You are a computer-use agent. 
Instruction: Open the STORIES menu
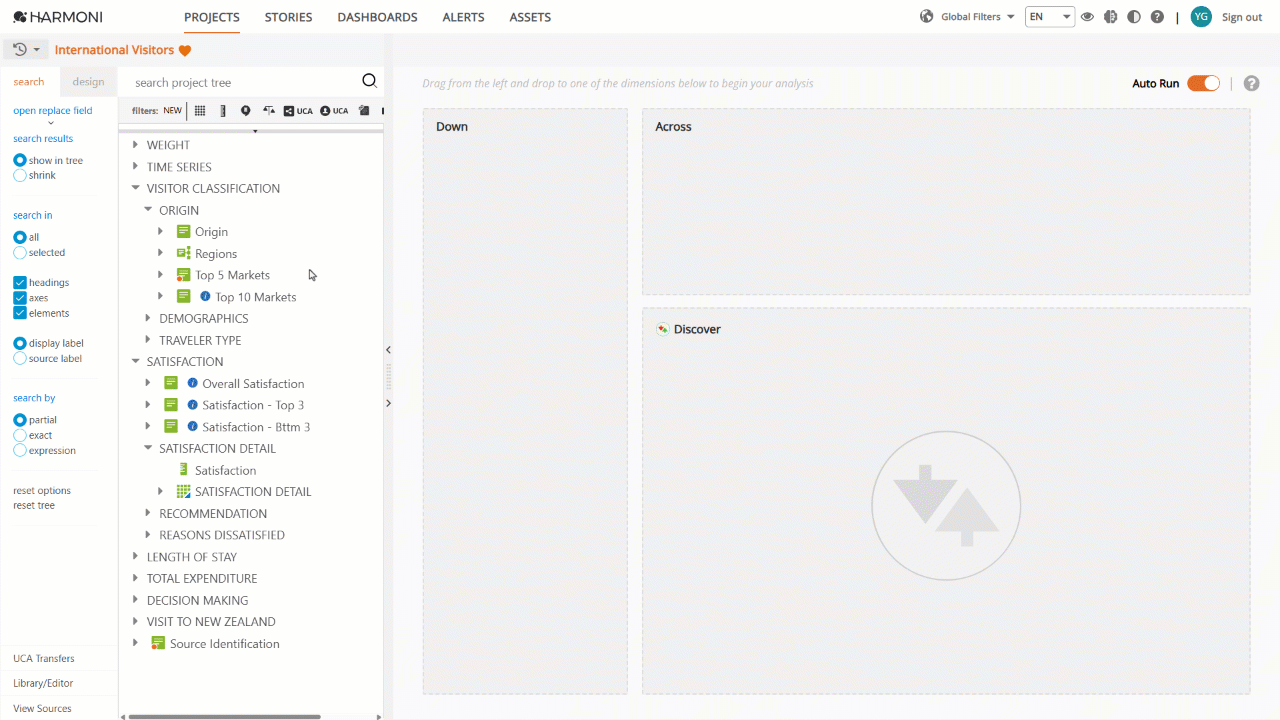pyautogui.click(x=288, y=17)
